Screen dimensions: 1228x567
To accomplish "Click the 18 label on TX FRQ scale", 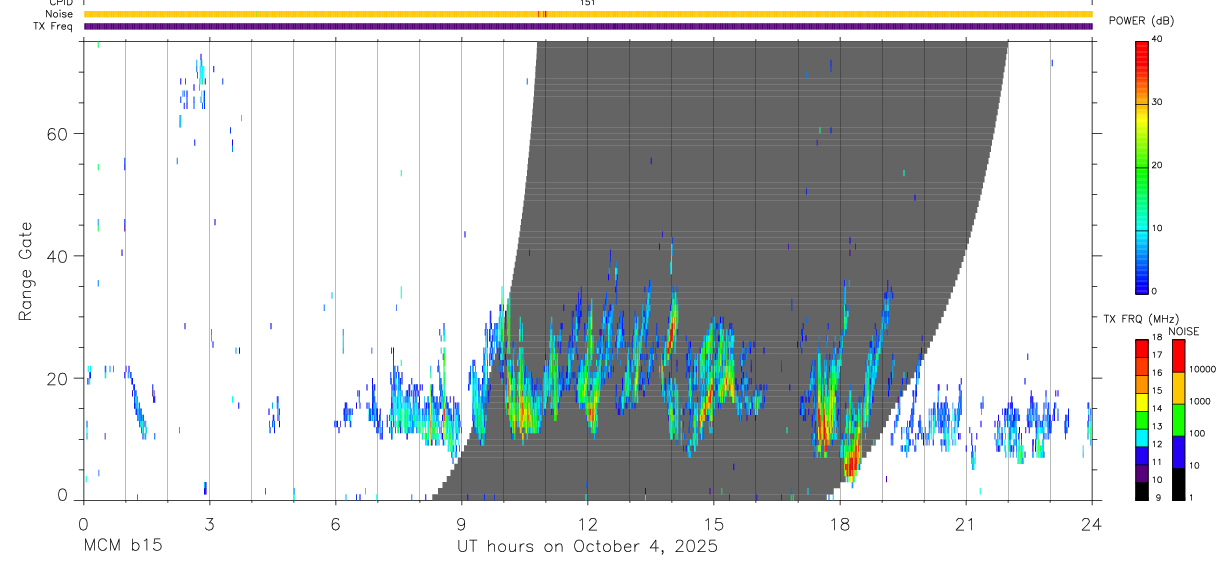I will click(x=1158, y=338).
